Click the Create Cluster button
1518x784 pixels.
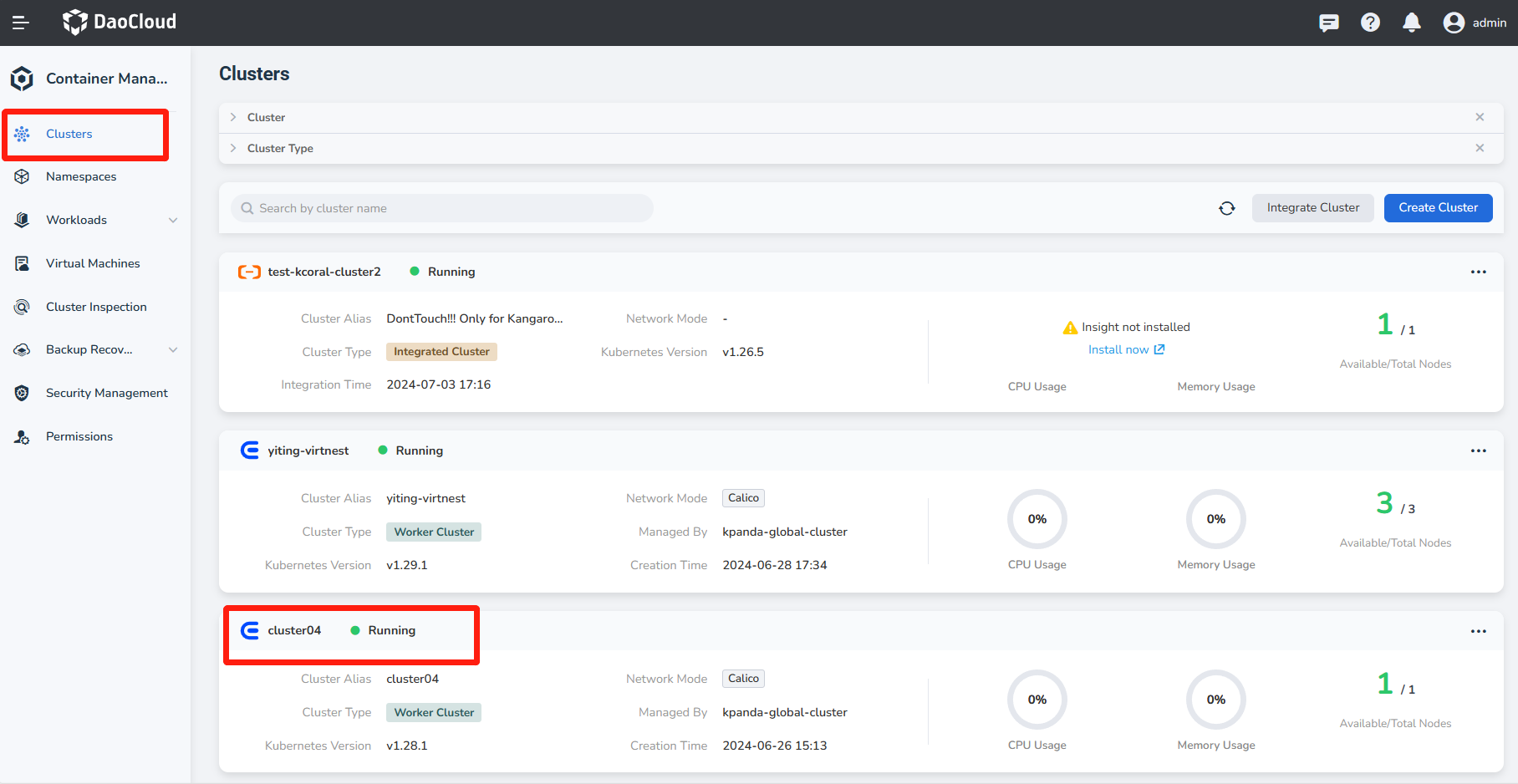(1438, 208)
